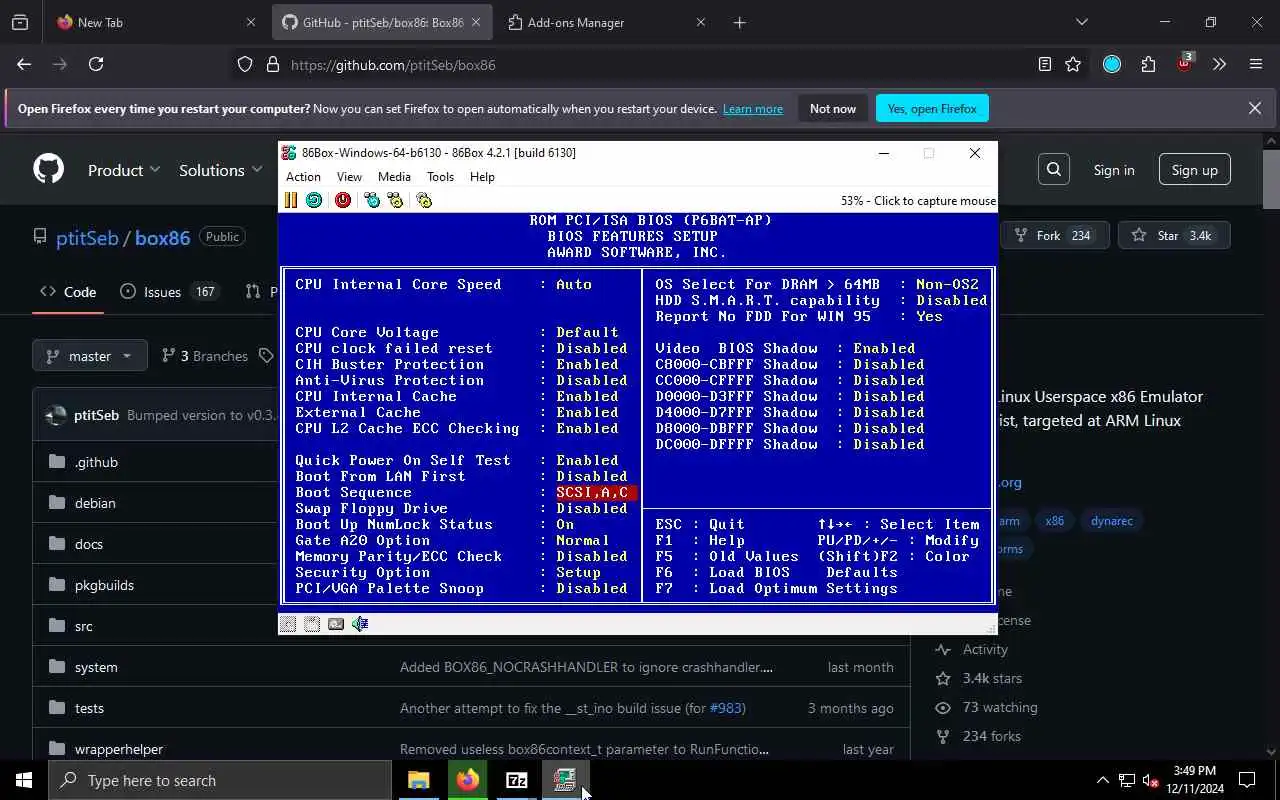Bookmark this page with the star icon

pyautogui.click(x=1073, y=64)
